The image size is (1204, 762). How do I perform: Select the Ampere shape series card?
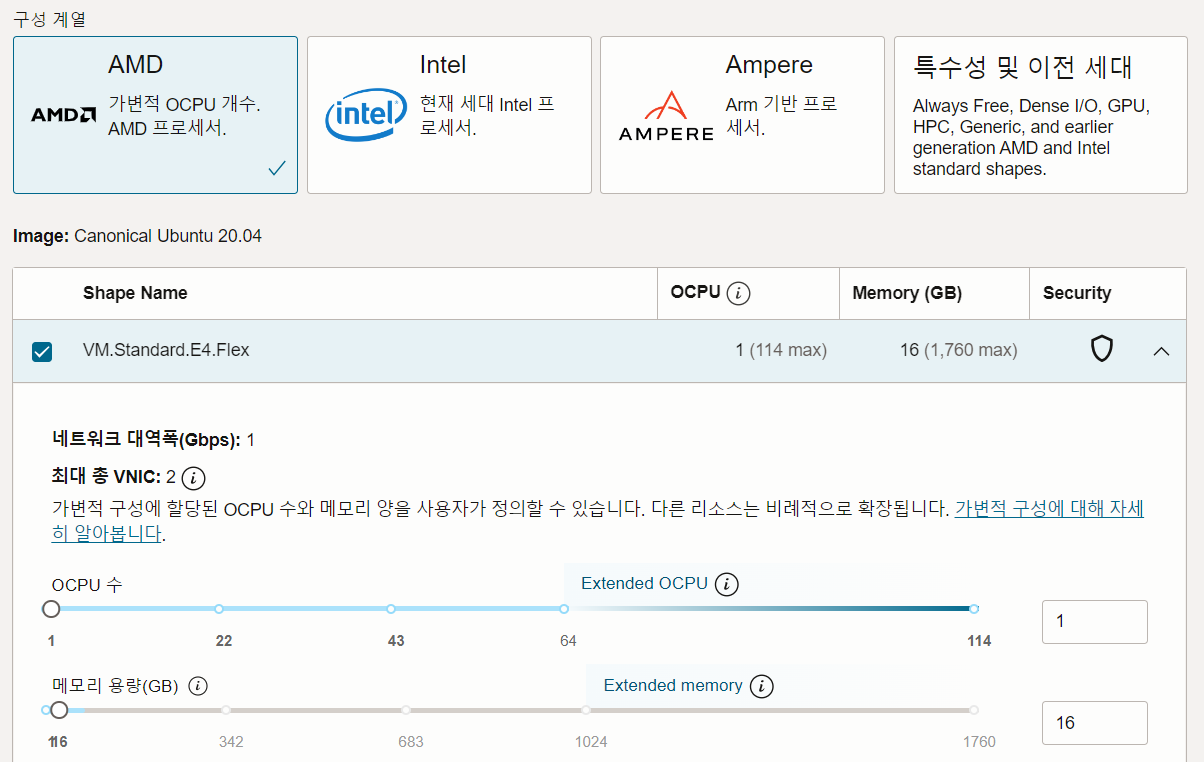(x=742, y=115)
